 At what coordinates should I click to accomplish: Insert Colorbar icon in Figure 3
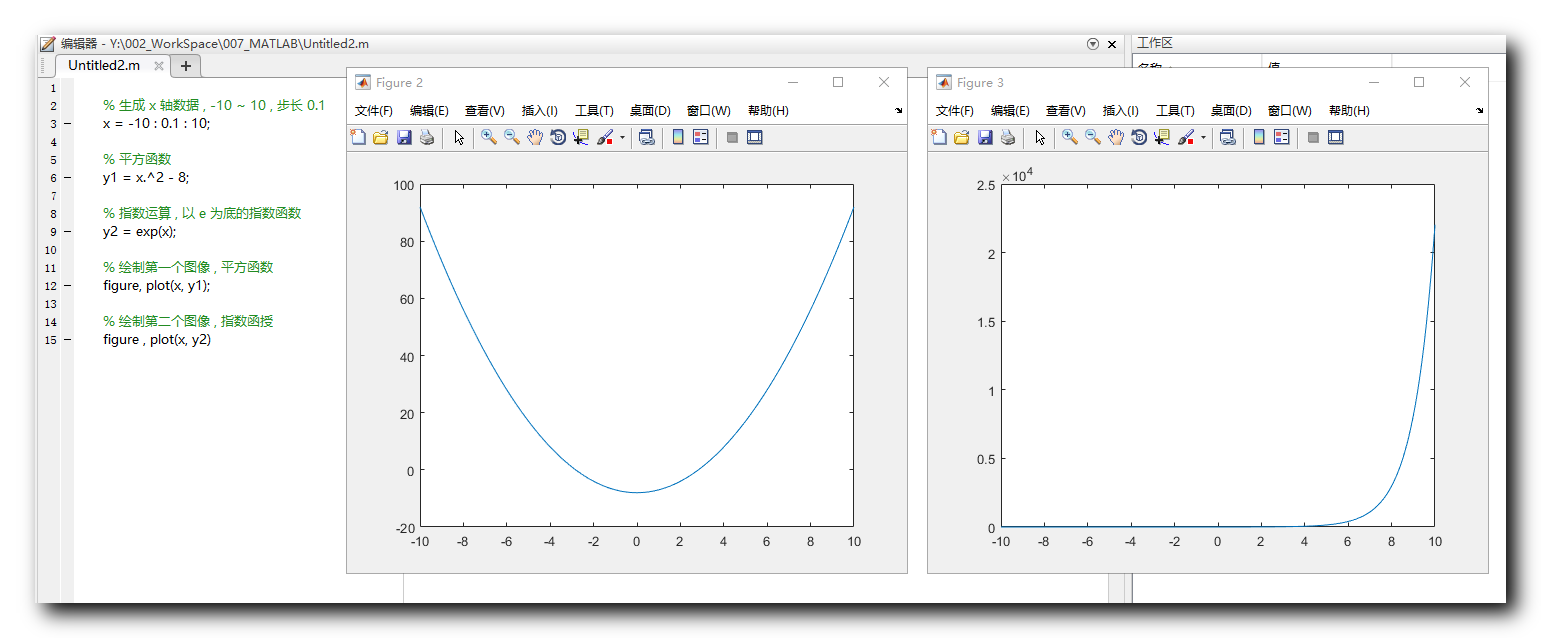(x=1259, y=137)
